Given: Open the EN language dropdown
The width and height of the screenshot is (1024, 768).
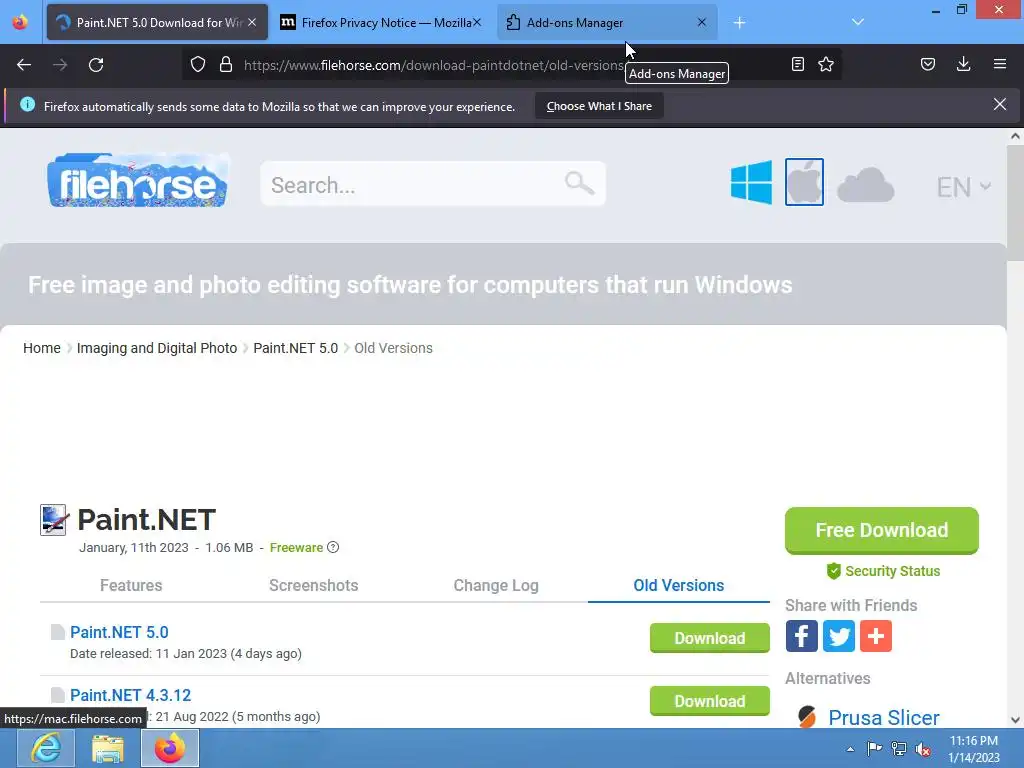Looking at the screenshot, I should [963, 187].
